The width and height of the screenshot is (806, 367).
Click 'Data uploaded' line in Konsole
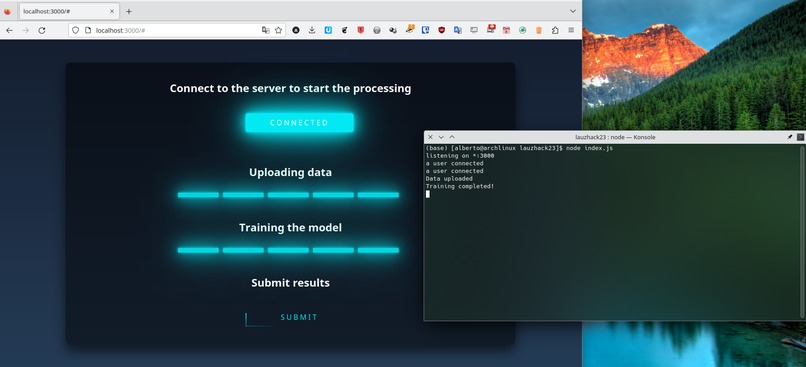[x=449, y=178]
